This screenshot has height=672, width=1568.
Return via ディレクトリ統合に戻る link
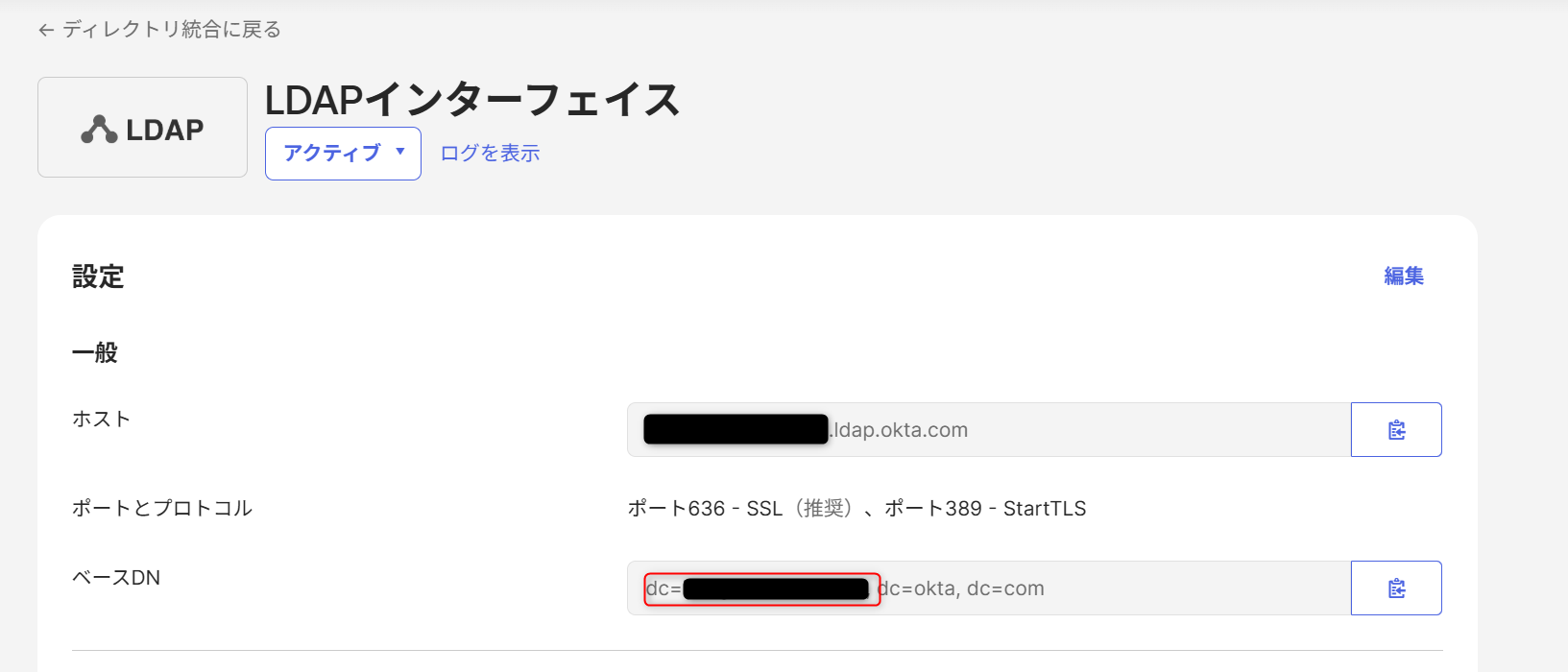pos(172,30)
